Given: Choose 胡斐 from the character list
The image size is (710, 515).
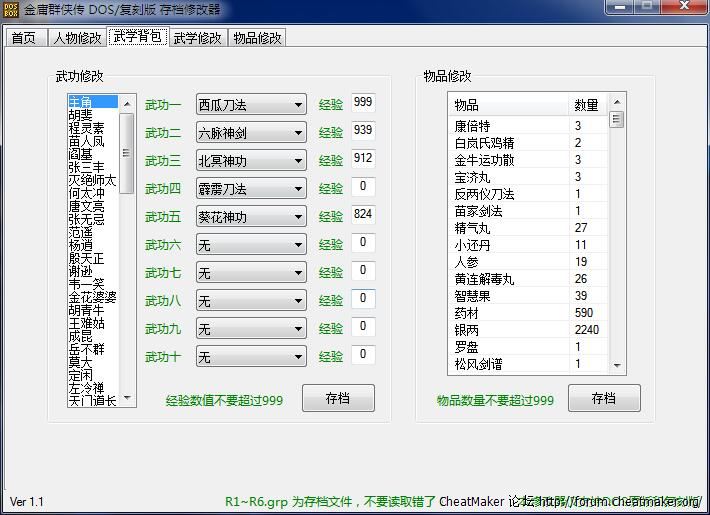Looking at the screenshot, I should pyautogui.click(x=80, y=115).
